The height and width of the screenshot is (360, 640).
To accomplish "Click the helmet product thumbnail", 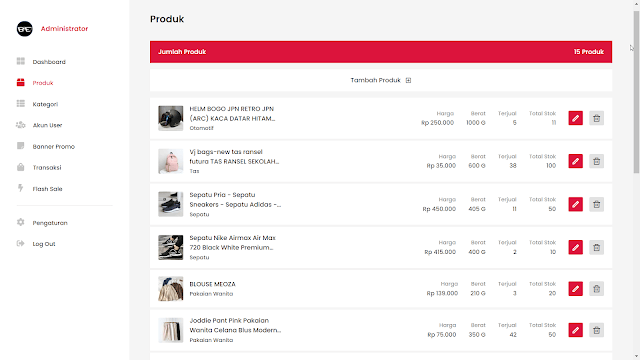I will pos(171,118).
